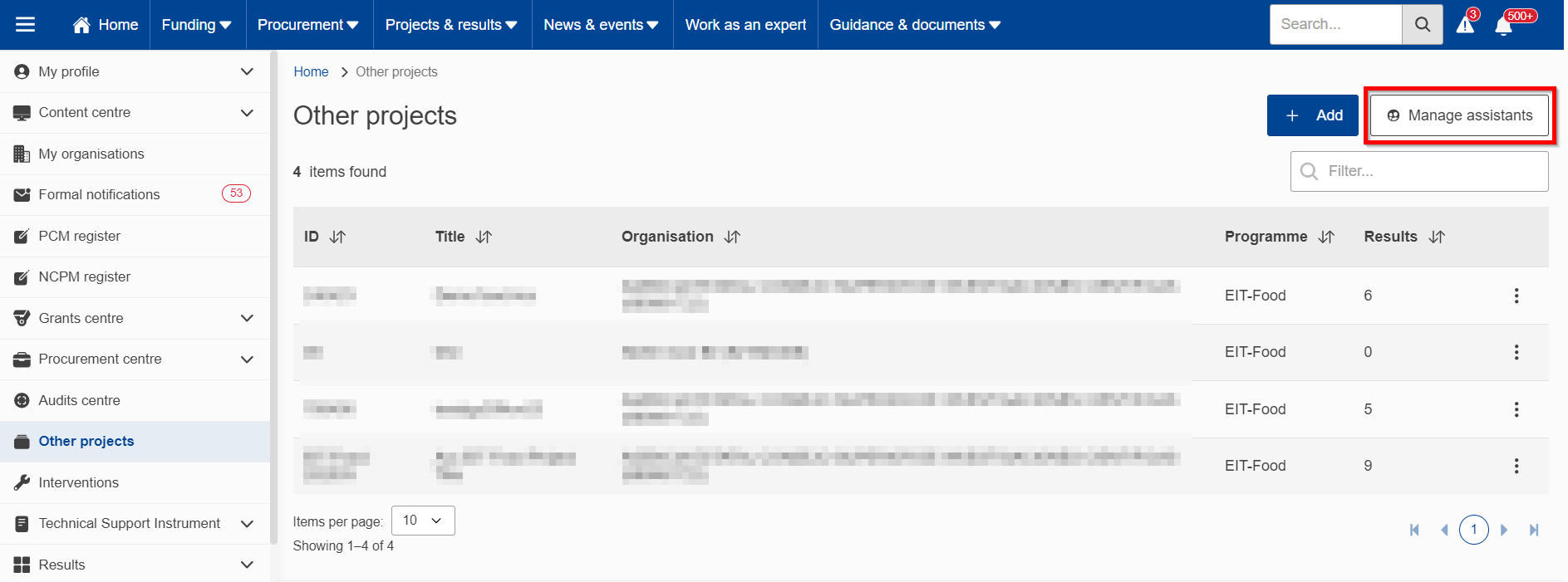1568x582 pixels.
Task: Open the Procurement dropdown menu
Action: [308, 25]
